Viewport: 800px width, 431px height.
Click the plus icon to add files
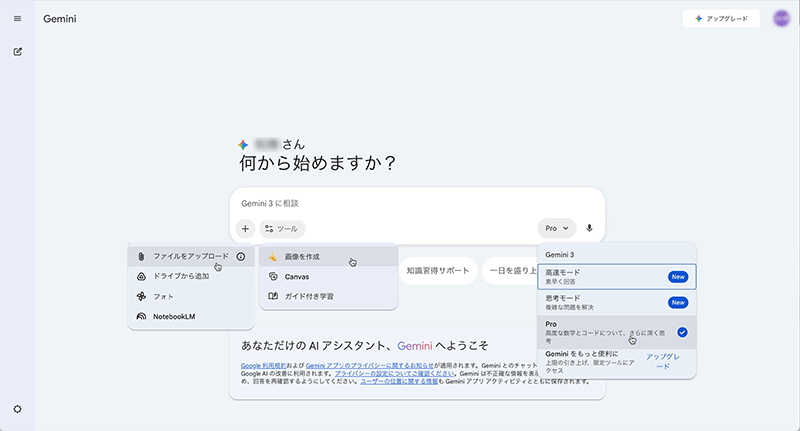(x=245, y=228)
